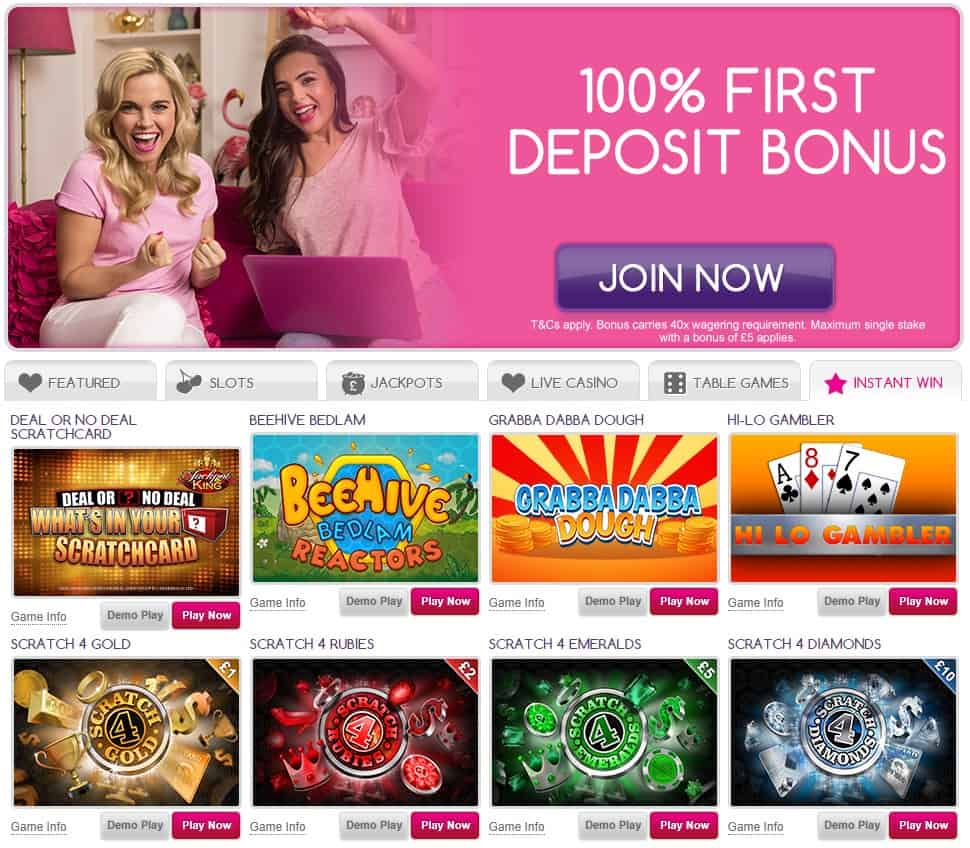Click the heart icon on Live Casino tab
This screenshot has width=970, height=848.
tap(513, 383)
